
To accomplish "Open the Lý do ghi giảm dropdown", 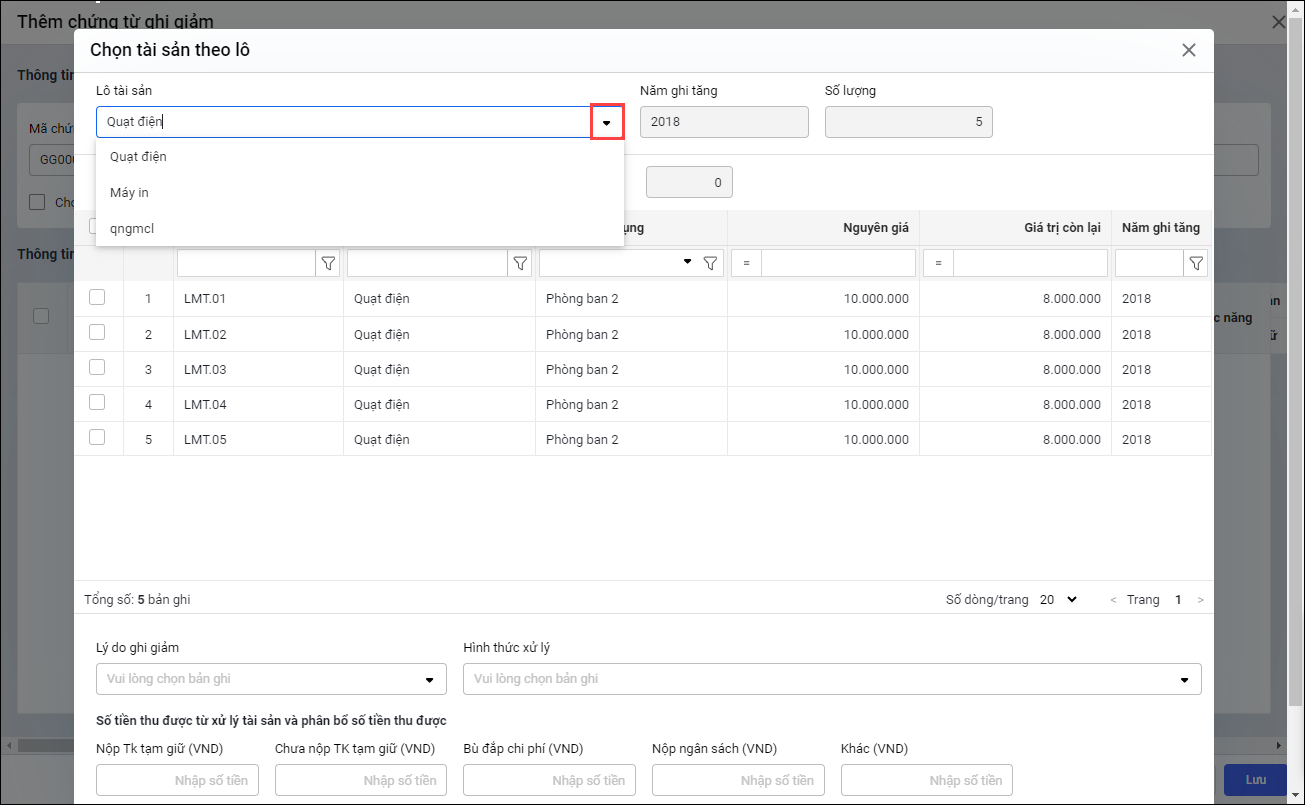I will 271,679.
